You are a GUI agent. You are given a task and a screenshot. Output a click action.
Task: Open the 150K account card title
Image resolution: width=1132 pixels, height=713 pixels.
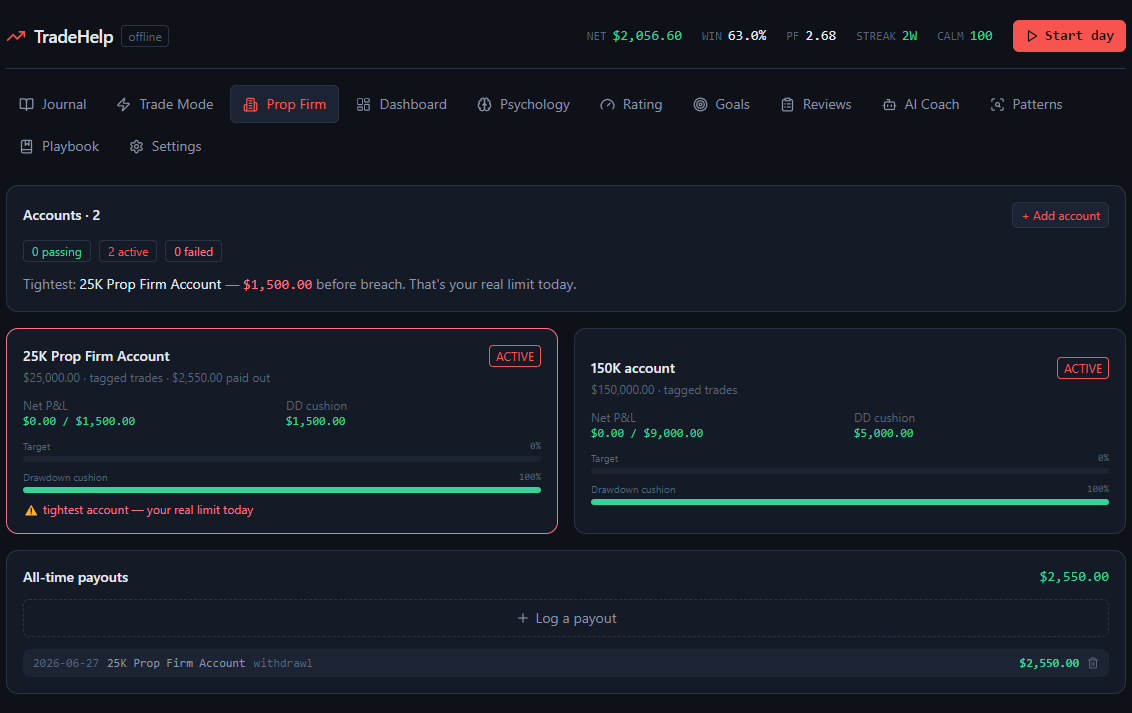[x=633, y=369]
